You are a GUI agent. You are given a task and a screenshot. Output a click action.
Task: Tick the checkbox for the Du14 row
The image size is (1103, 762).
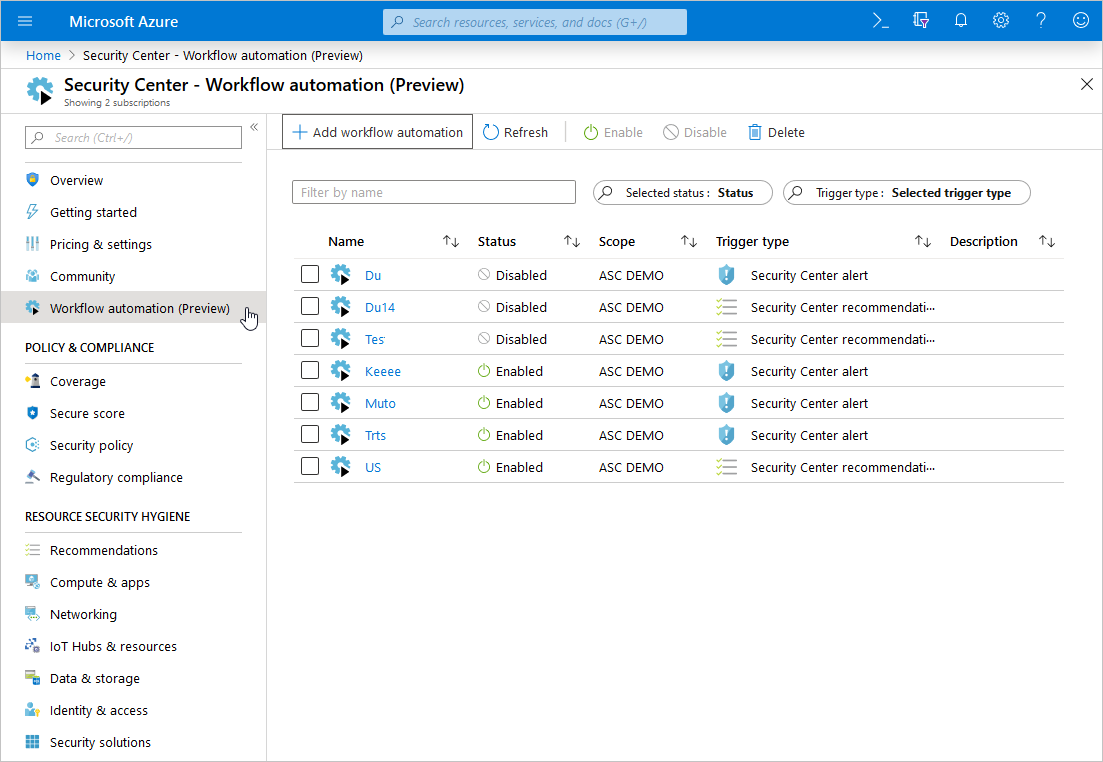pyautogui.click(x=310, y=306)
